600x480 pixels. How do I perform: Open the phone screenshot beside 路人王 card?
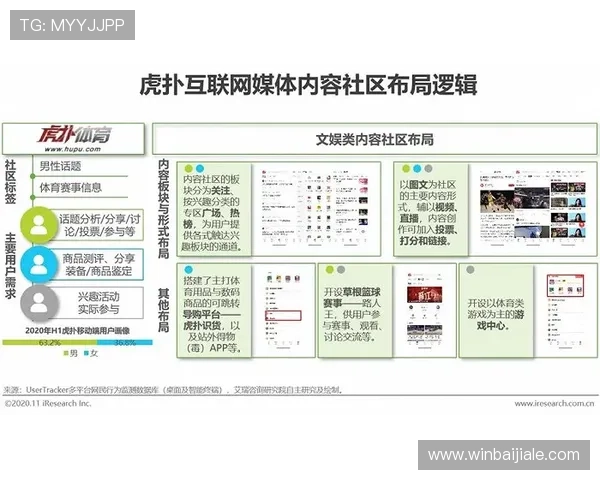click(424, 310)
